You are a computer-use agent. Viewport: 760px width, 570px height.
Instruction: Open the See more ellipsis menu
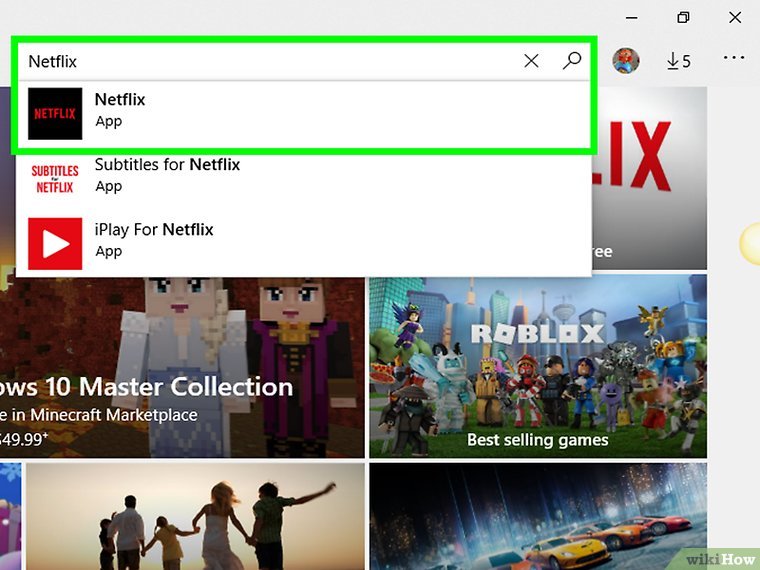tap(734, 58)
